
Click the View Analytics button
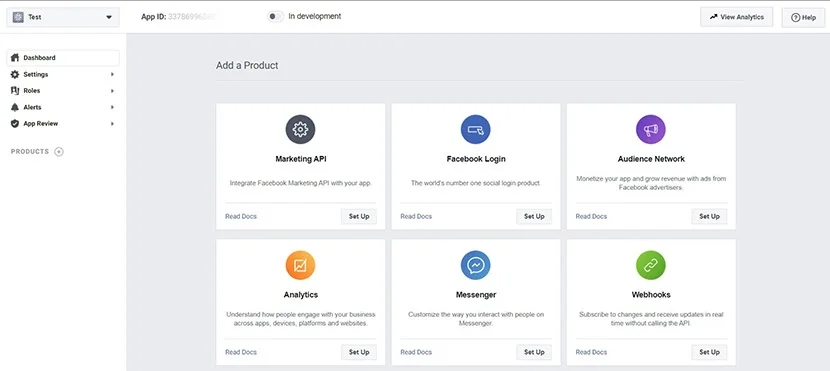(736, 17)
